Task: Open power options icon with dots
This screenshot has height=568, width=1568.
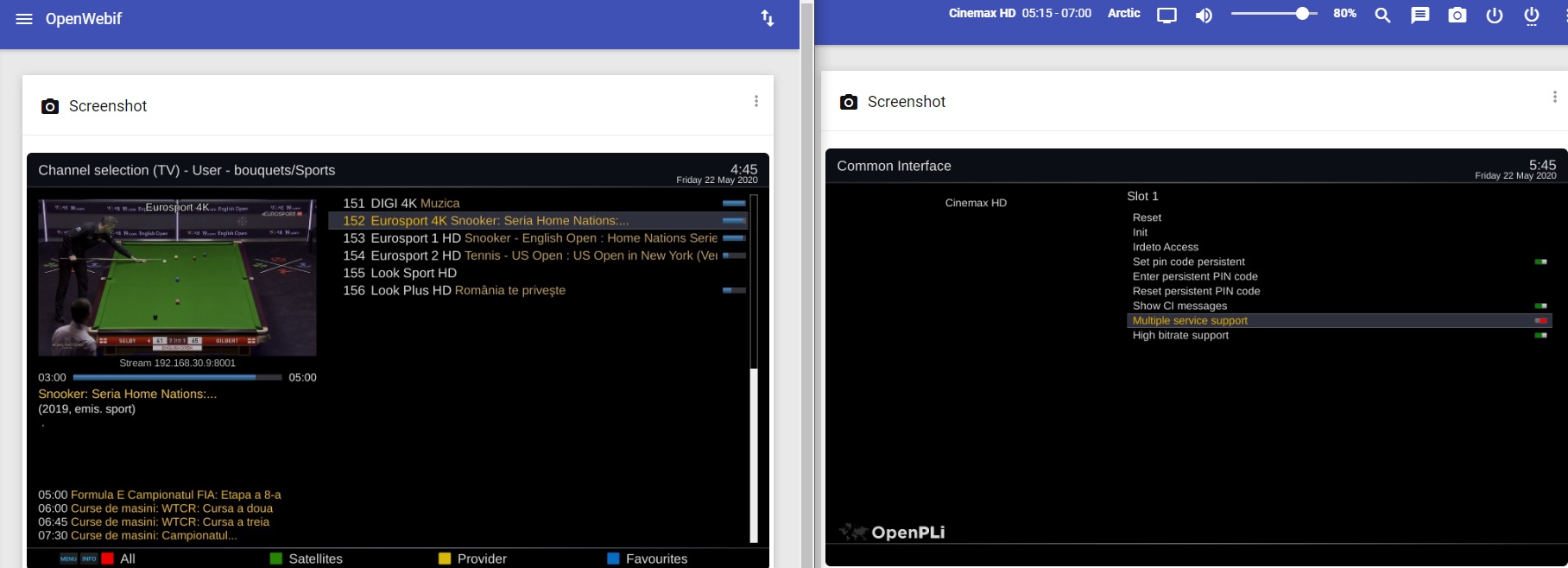Action: (1532, 16)
